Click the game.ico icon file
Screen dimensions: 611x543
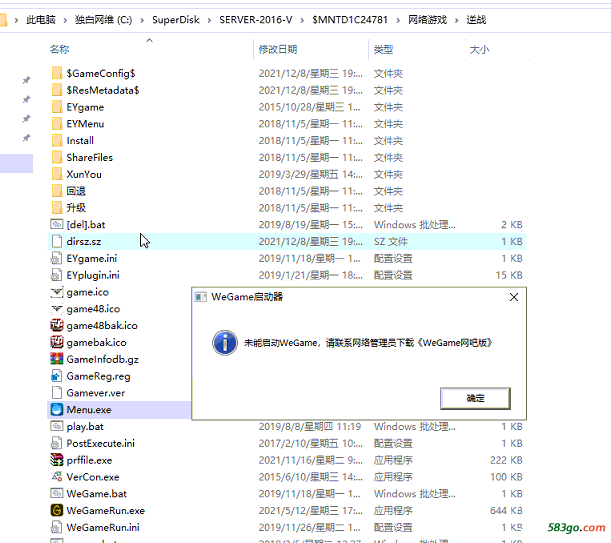click(57, 292)
